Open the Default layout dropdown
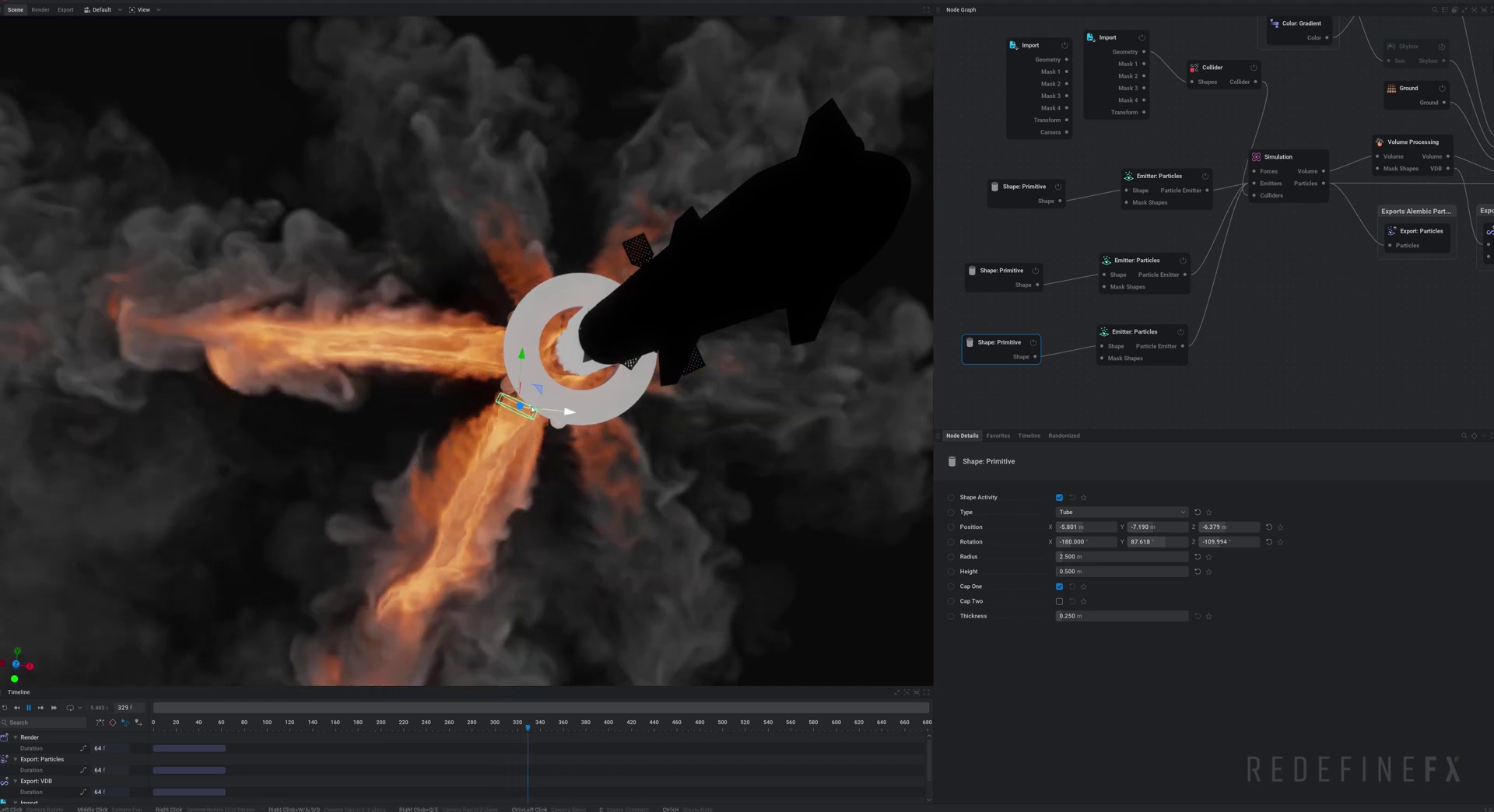This screenshot has height=812, width=1494. (103, 9)
